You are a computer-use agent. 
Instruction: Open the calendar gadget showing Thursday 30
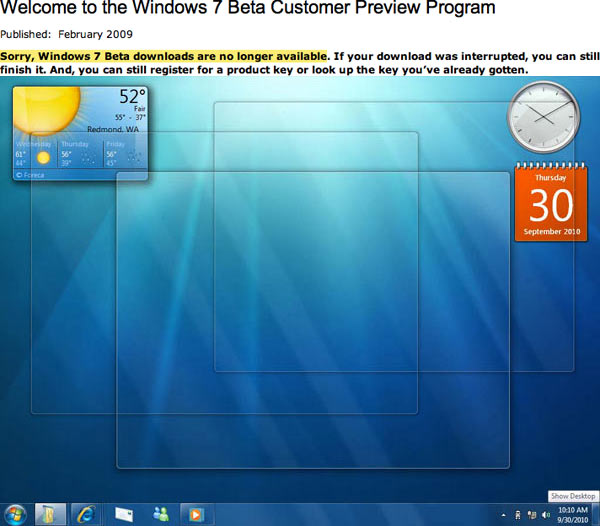tap(551, 202)
